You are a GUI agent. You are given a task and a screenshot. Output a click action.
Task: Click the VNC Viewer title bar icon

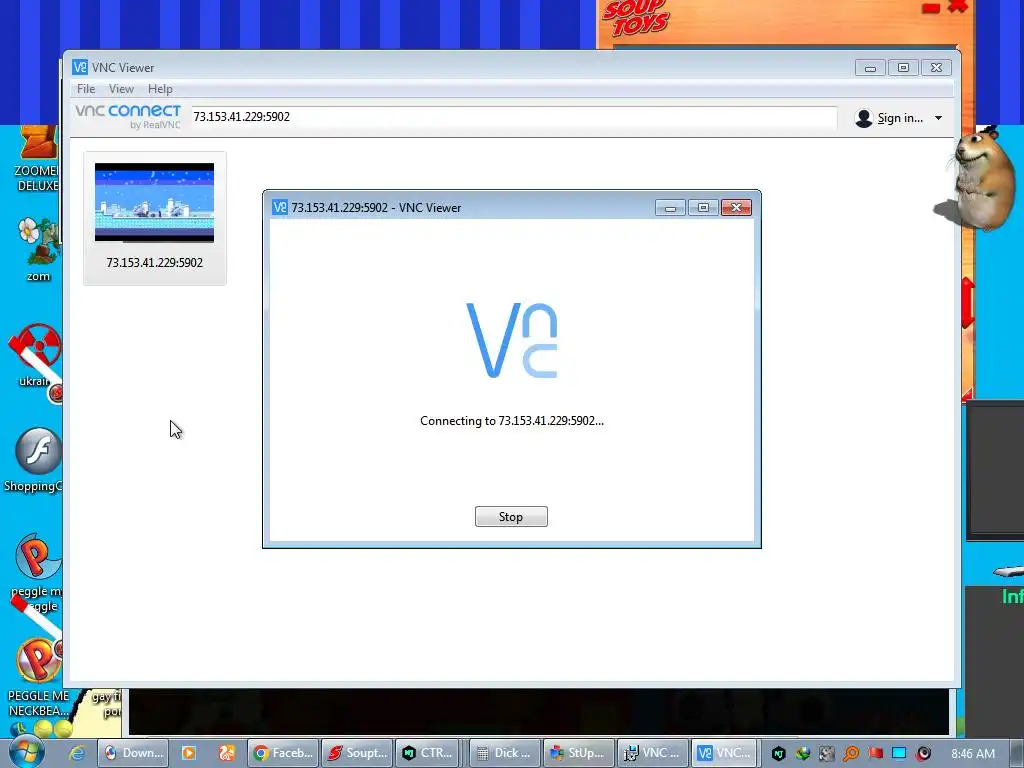pos(80,67)
